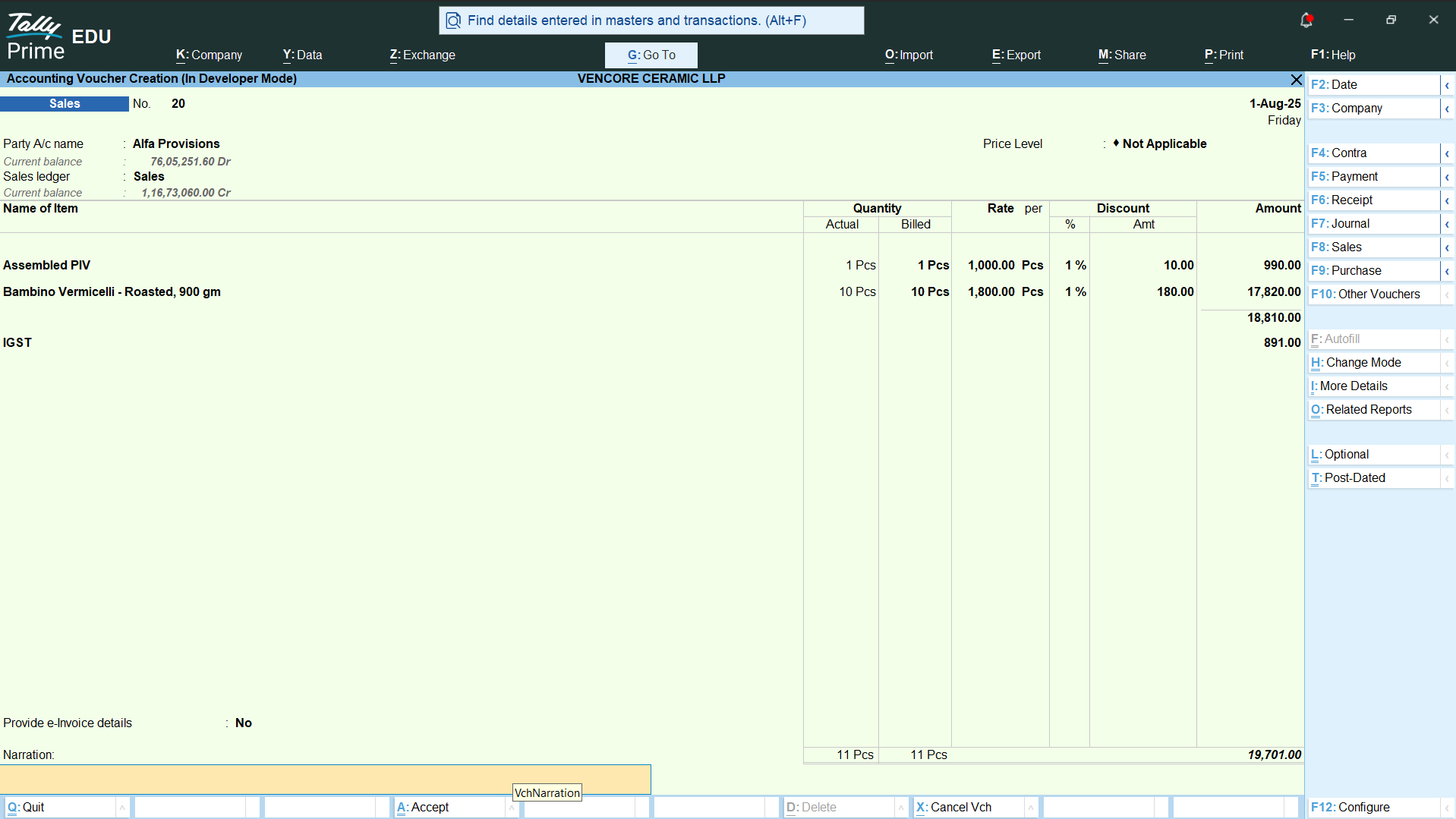This screenshot has height=819, width=1456.
Task: Click the G: Go To button
Action: tap(651, 55)
